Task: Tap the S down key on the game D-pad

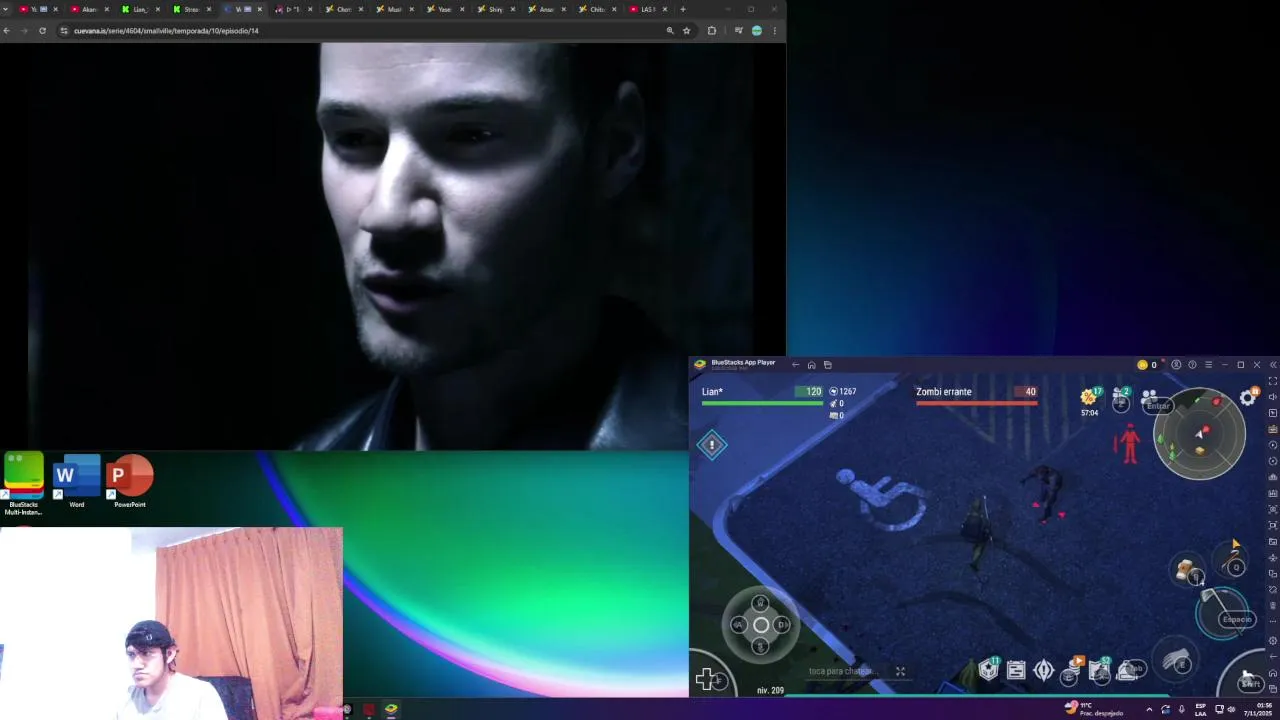Action: [761, 647]
